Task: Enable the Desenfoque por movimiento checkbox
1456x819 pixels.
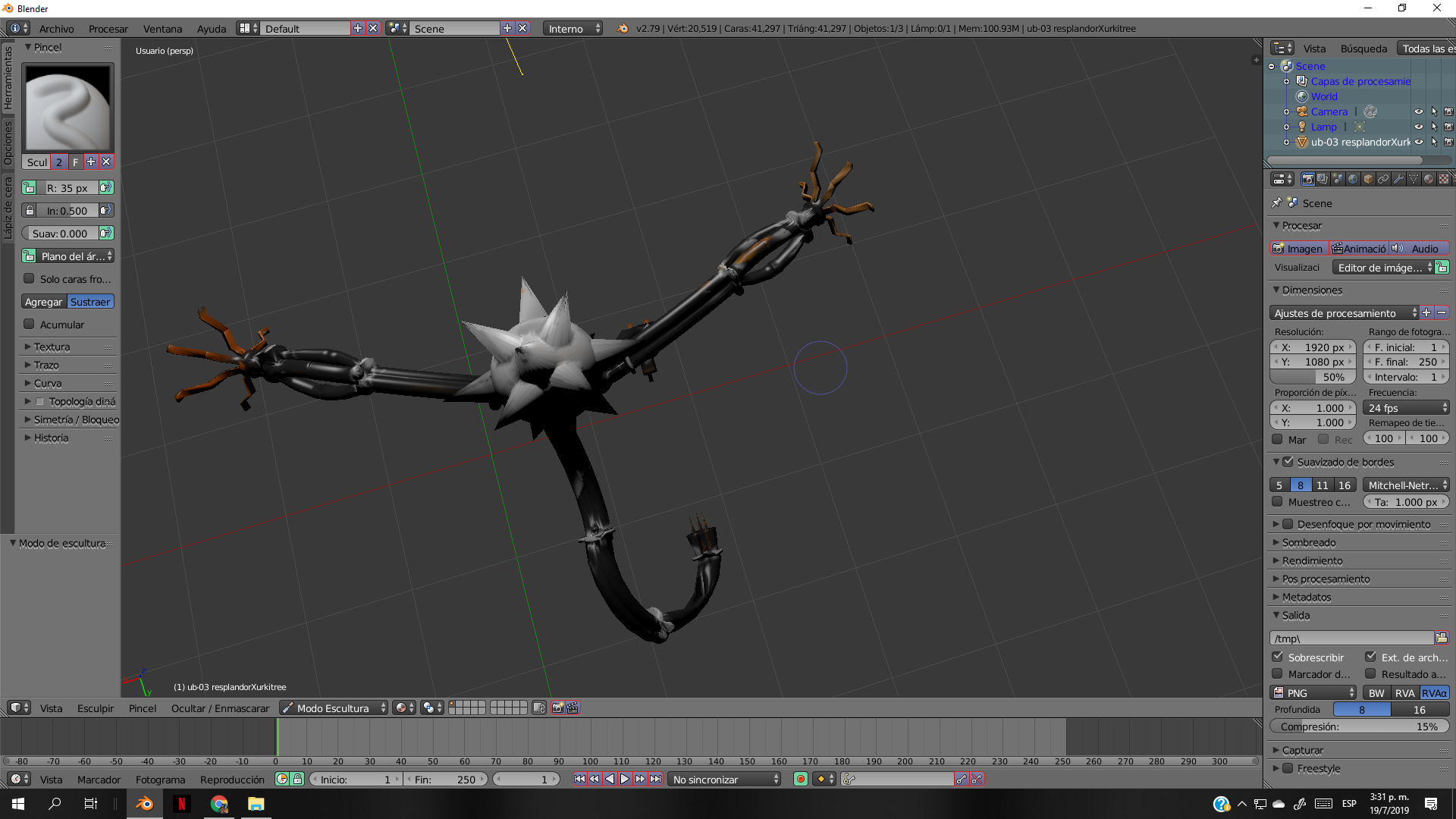Action: [1289, 523]
